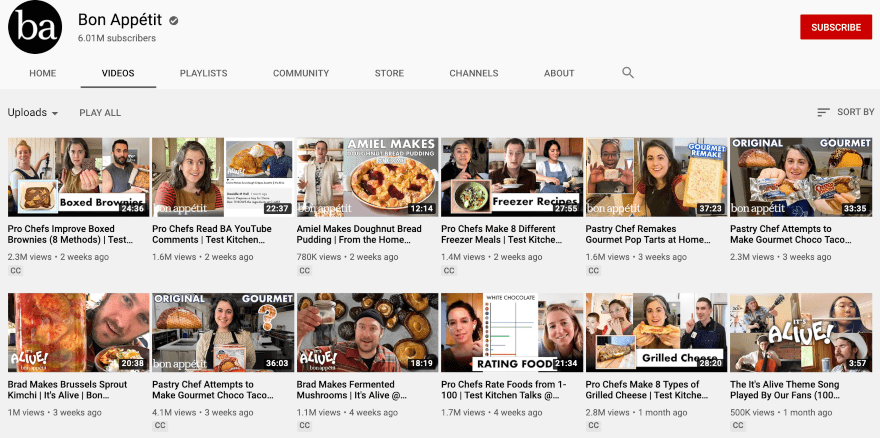Expand the Uploads dropdown filter

click(33, 113)
